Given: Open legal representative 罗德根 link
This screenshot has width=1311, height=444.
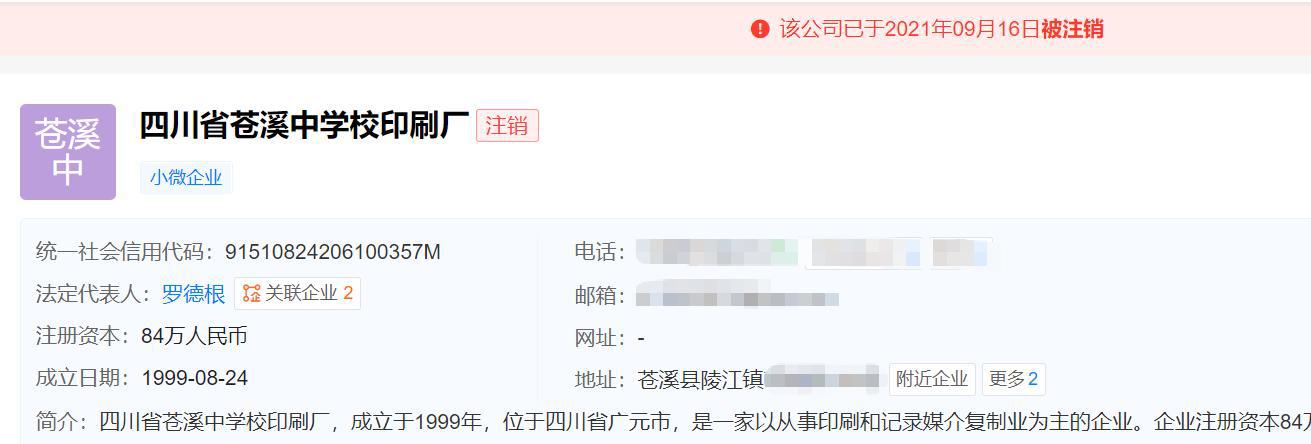Looking at the screenshot, I should [194, 294].
